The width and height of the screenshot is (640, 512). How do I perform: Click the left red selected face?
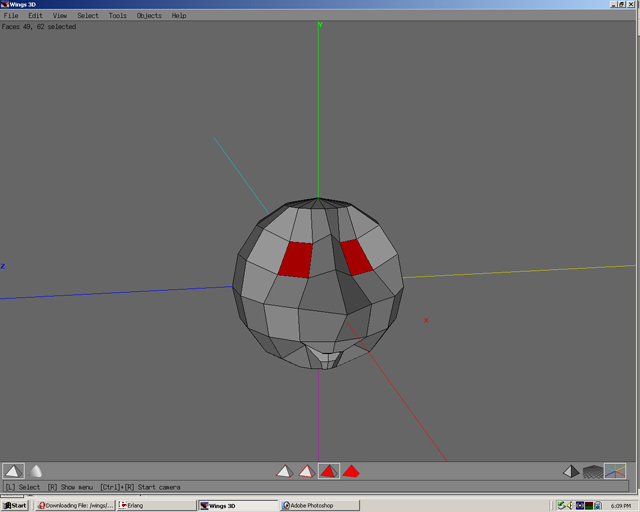point(296,259)
